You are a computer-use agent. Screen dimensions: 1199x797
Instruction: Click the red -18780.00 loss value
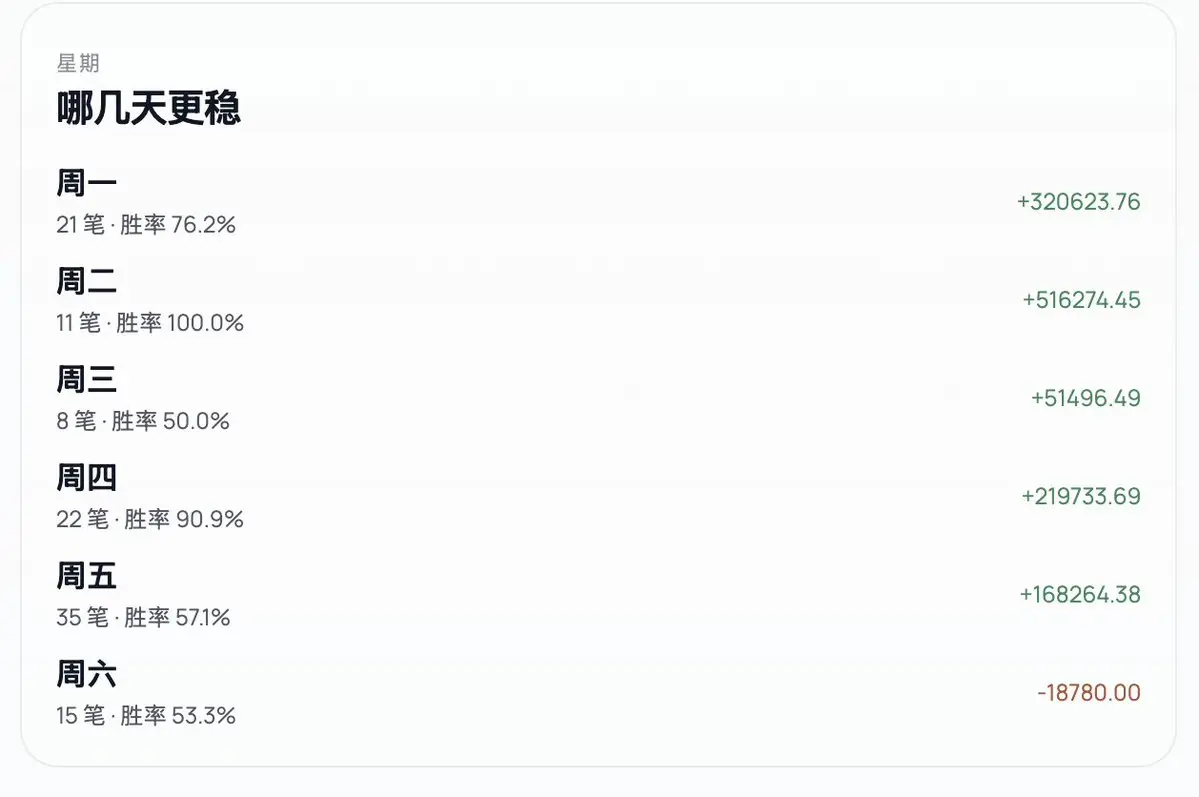(1088, 692)
